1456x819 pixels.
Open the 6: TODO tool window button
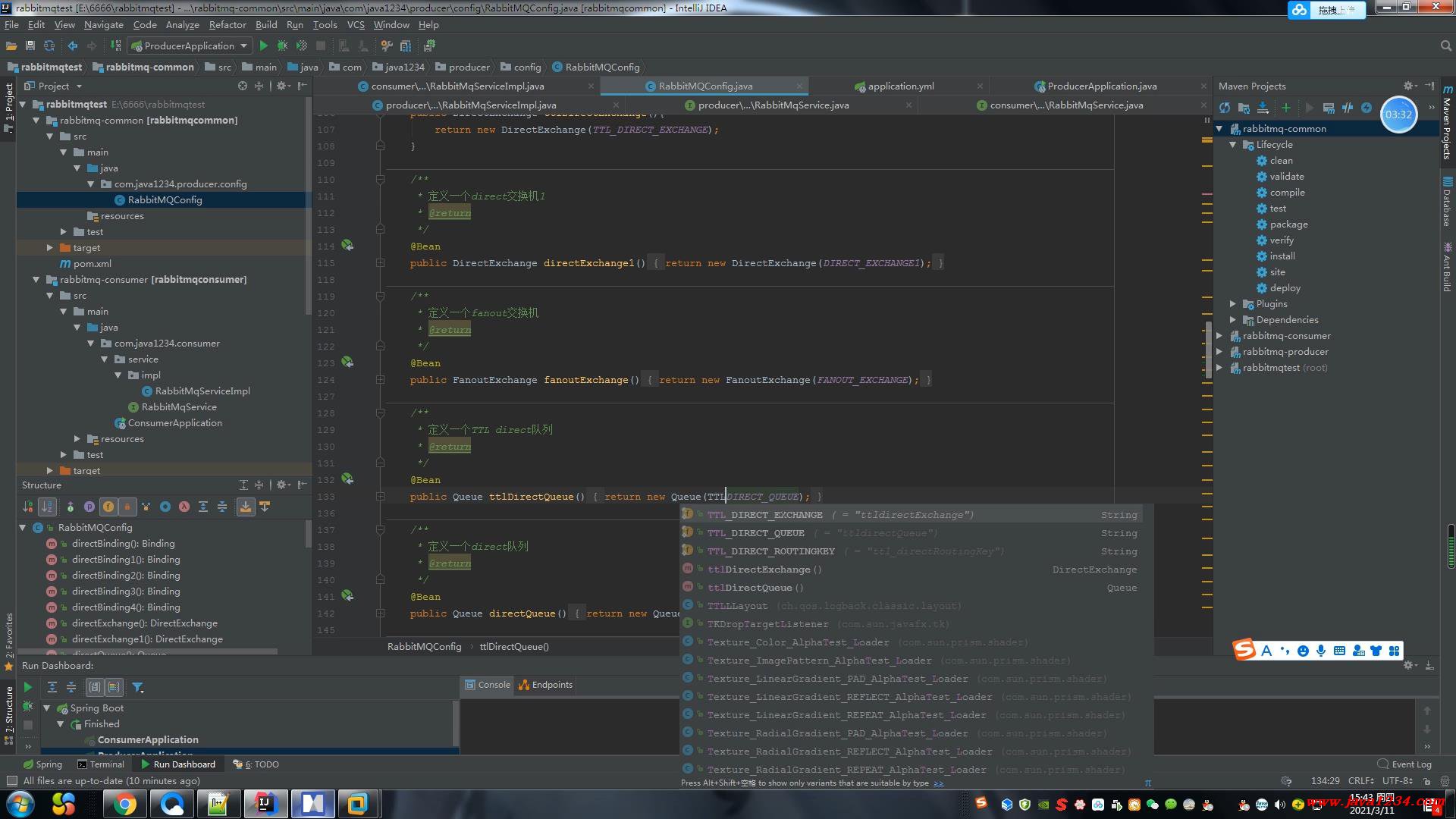pyautogui.click(x=256, y=764)
